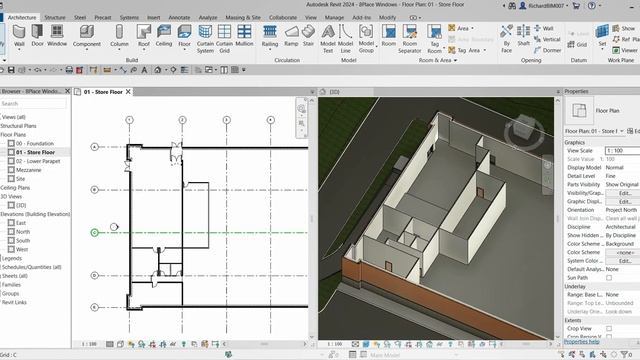Select the Room tool
Screen dimensions: 640x360
coord(389,35)
